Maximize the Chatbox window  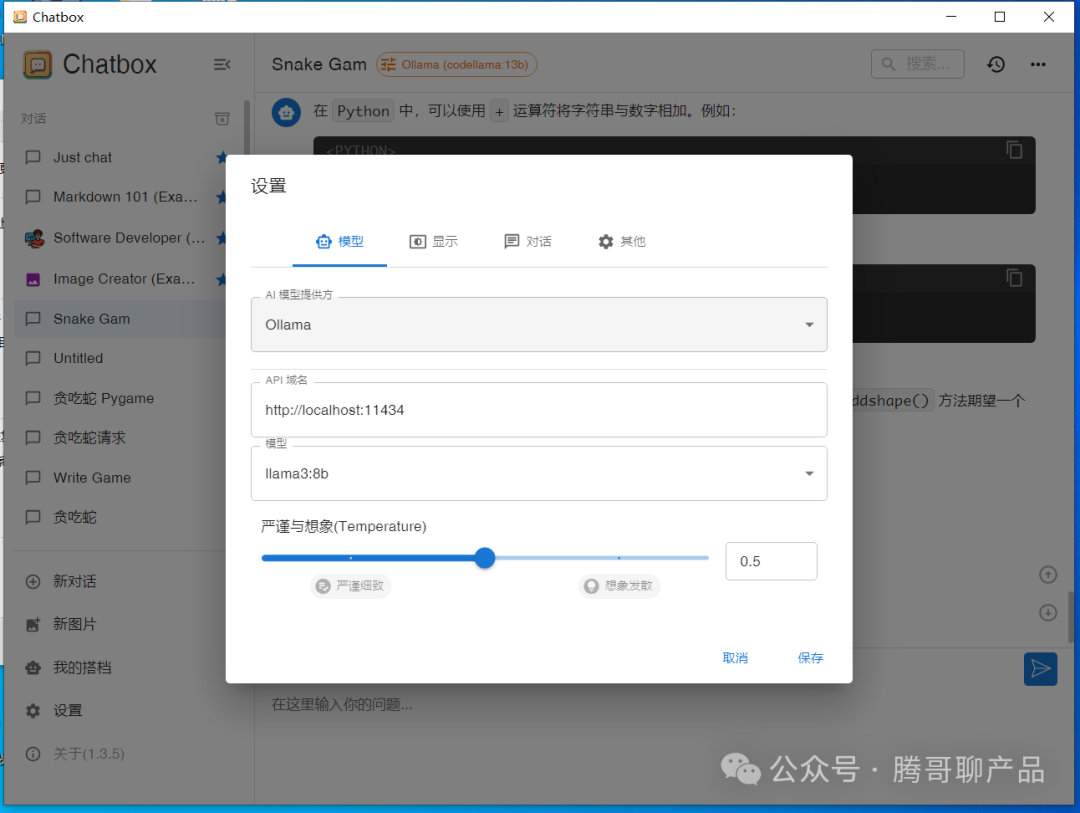click(999, 17)
